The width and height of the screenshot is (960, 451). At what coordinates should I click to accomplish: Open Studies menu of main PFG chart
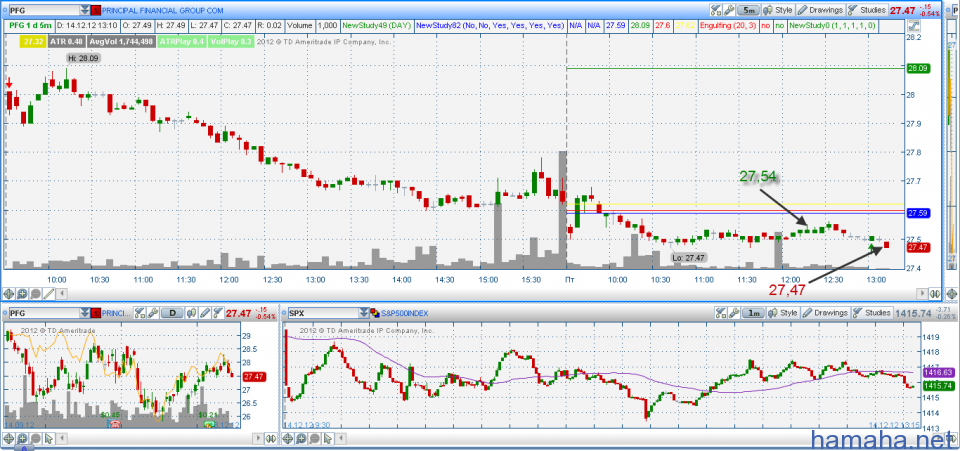pyautogui.click(x=868, y=10)
